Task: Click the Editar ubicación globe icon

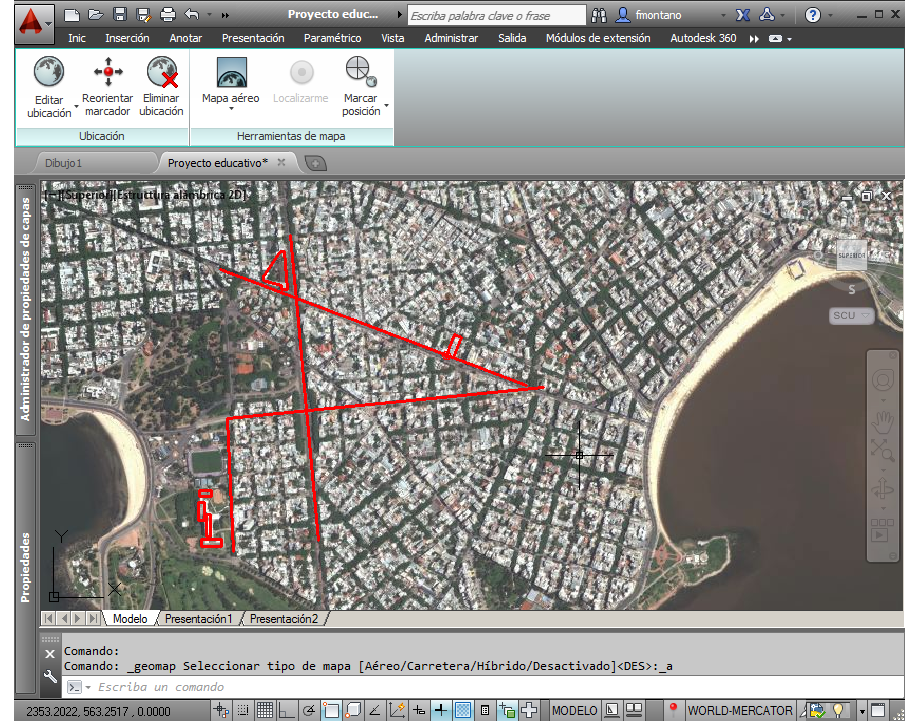Action: (49, 72)
